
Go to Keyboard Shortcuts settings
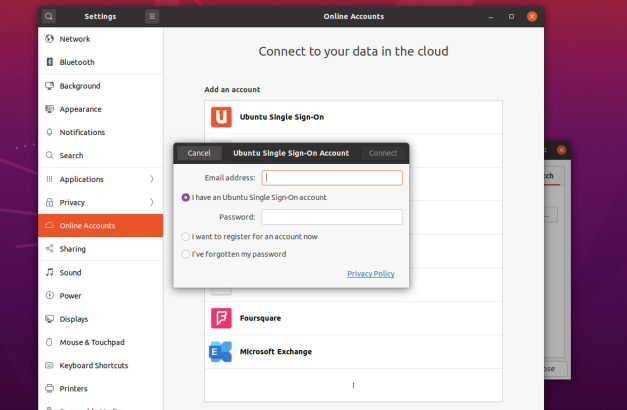(x=93, y=365)
